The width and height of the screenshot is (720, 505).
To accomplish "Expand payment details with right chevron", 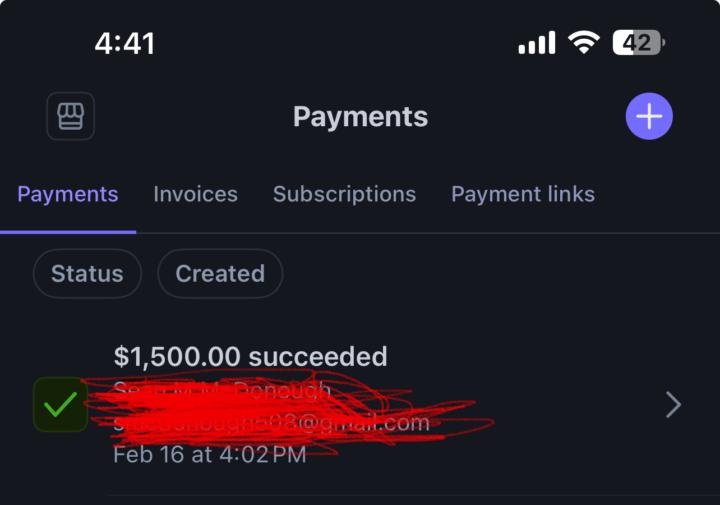I will pos(673,404).
